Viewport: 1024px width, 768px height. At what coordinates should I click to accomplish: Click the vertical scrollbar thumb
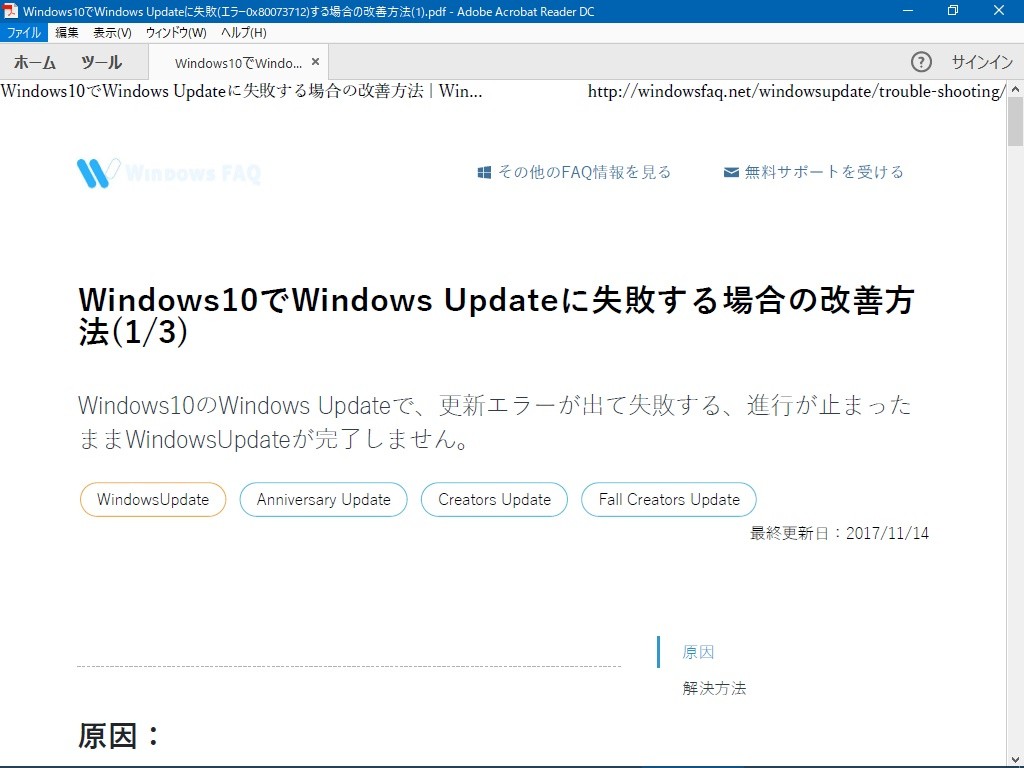1016,121
